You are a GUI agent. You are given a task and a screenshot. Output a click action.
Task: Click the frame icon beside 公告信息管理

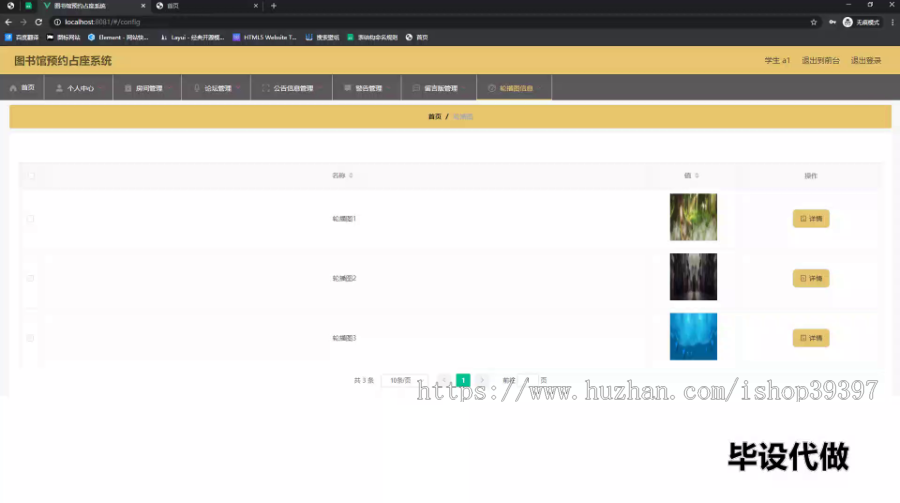coord(266,88)
